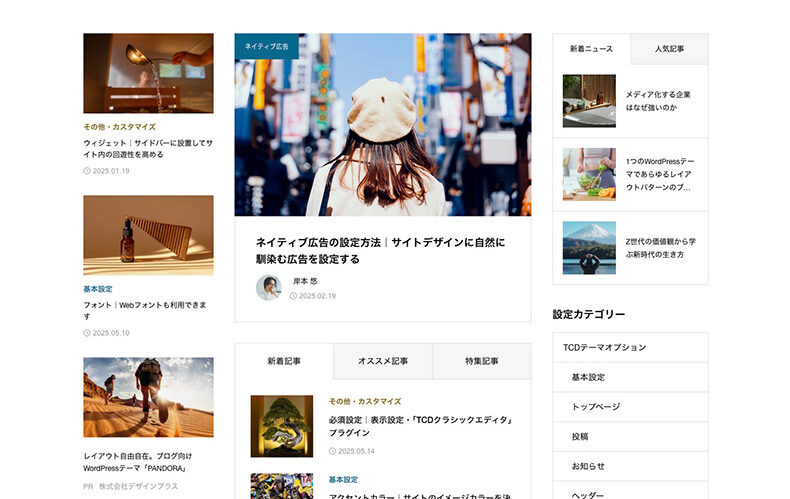Open the sauna ladle thumbnail

149,73
